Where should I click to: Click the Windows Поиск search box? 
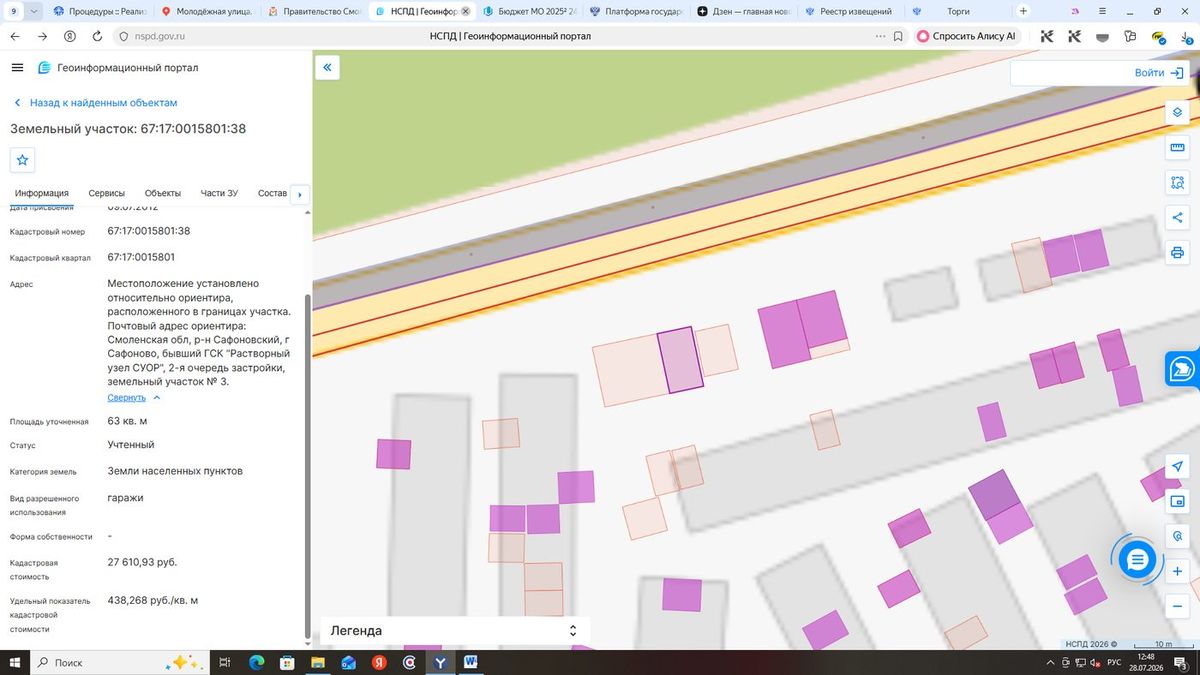click(x=118, y=662)
